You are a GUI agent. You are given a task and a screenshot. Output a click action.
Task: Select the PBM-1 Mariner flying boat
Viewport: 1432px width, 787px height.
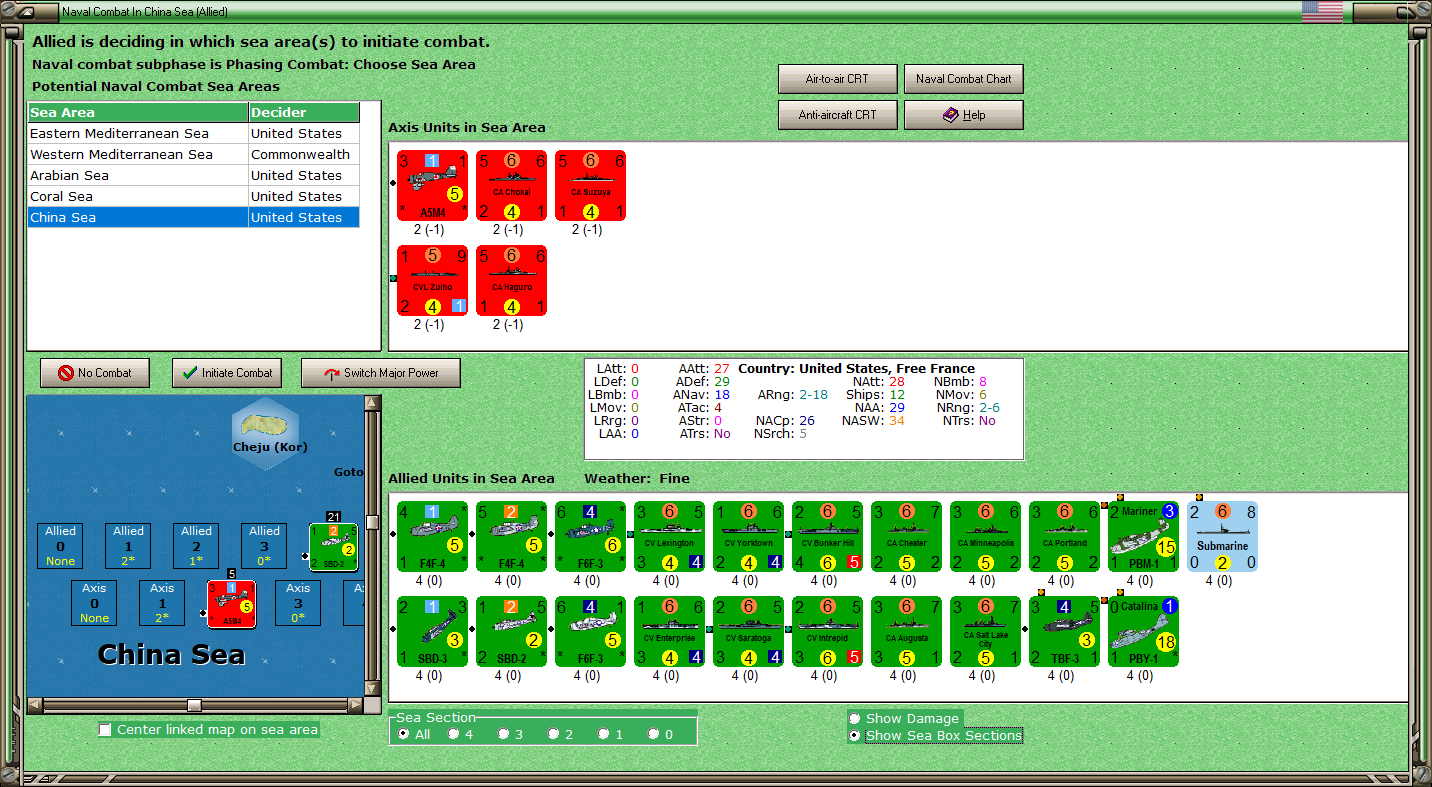[1143, 536]
